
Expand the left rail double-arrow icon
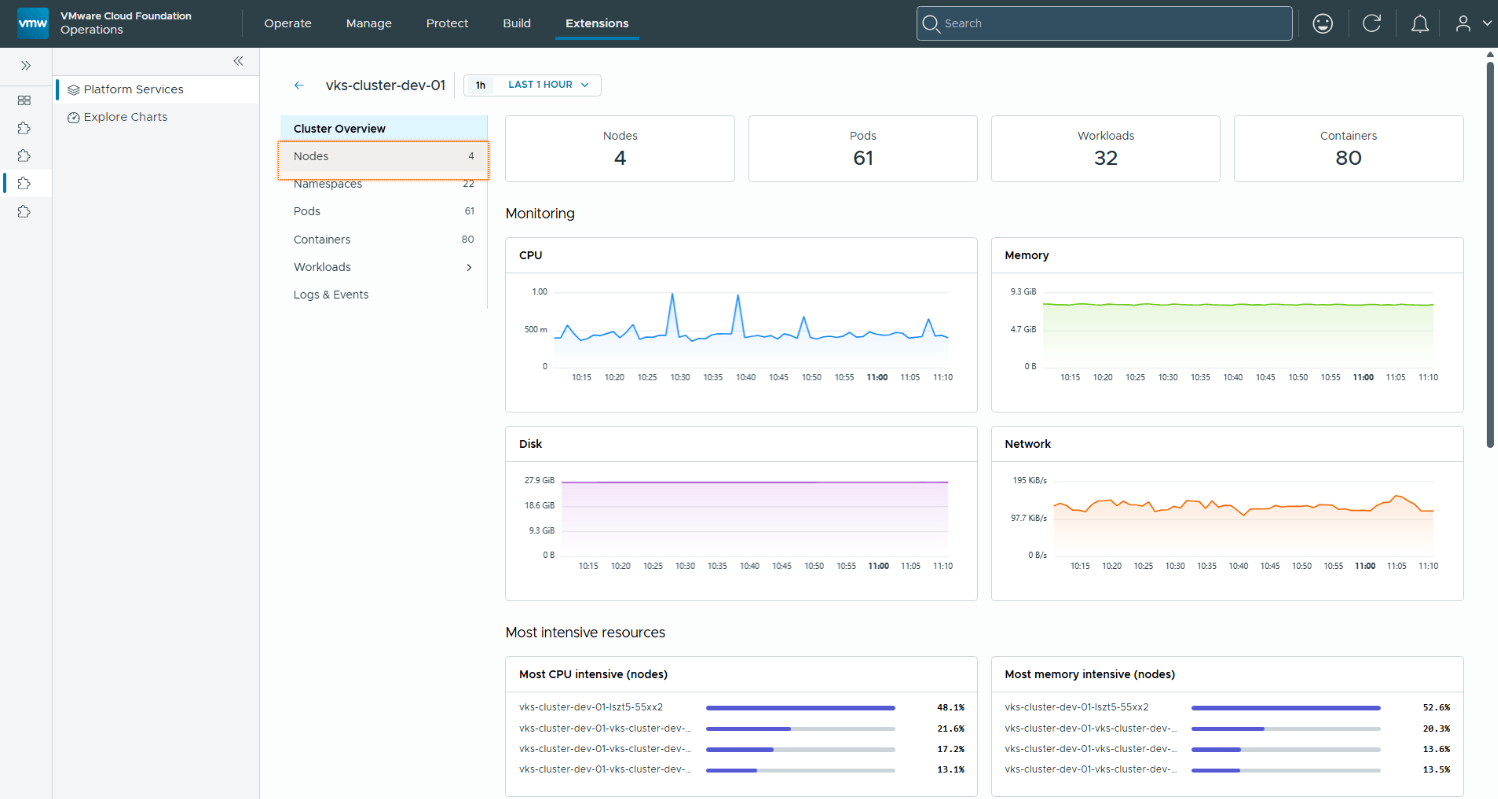[26, 65]
